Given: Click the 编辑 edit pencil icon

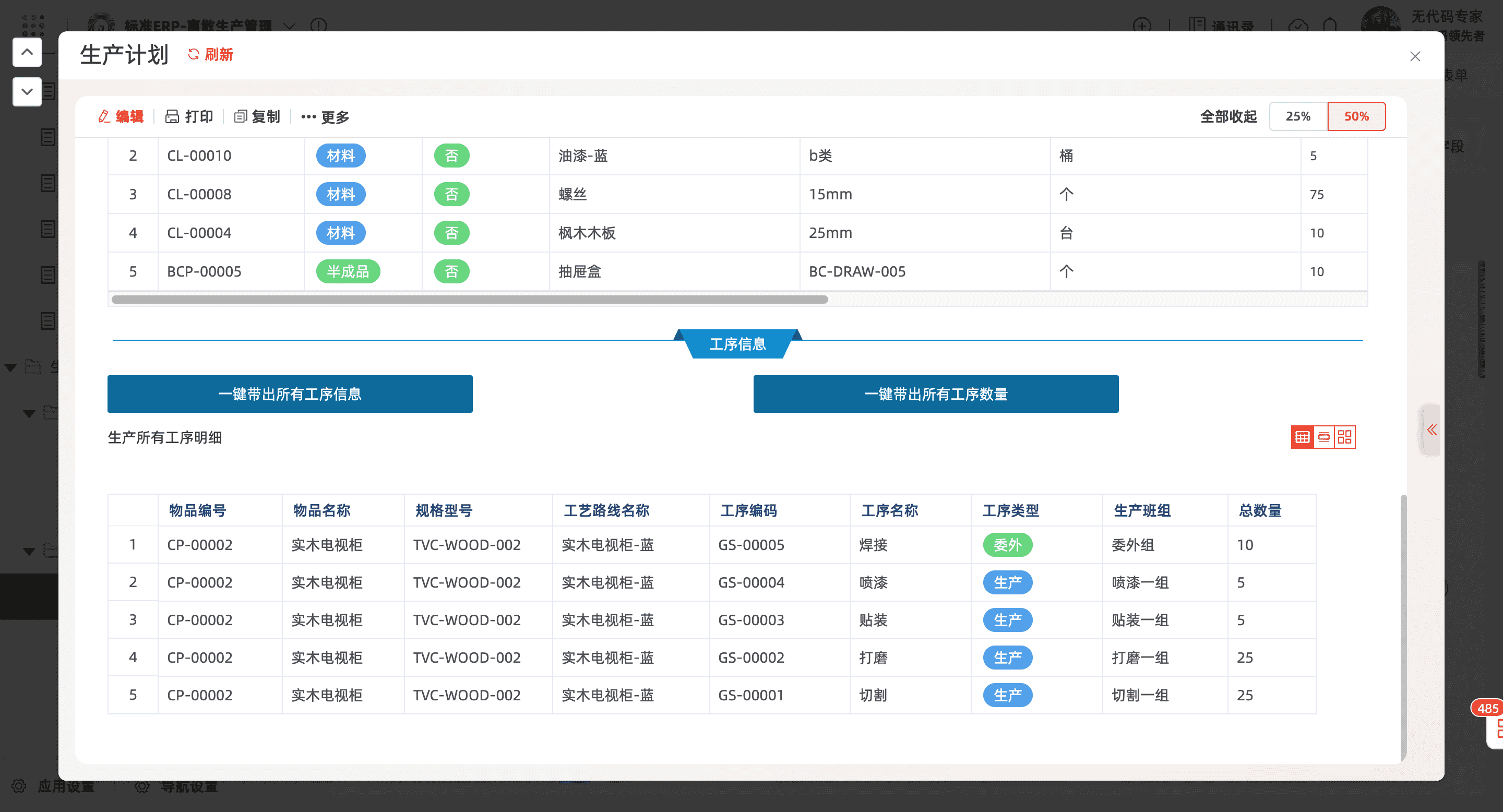Looking at the screenshot, I should point(104,117).
